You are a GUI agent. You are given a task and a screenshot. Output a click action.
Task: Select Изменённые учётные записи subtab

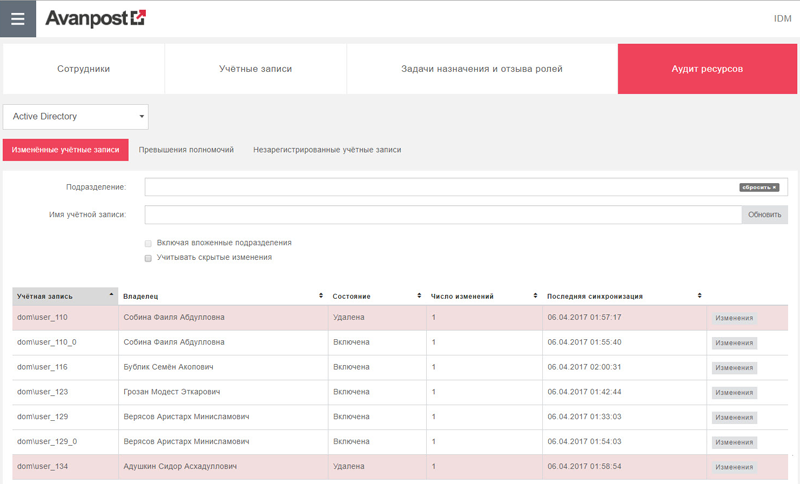[x=65, y=150]
